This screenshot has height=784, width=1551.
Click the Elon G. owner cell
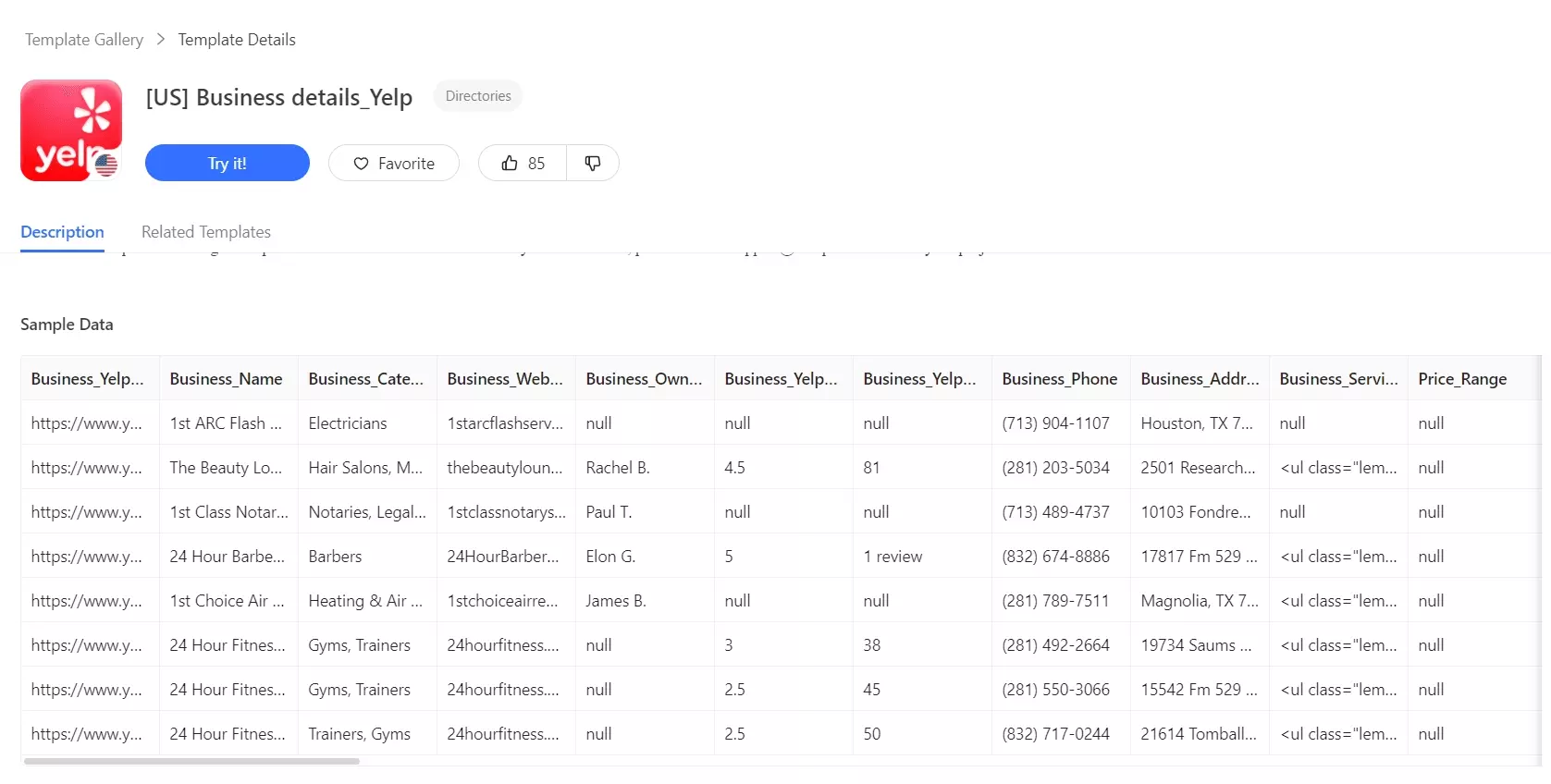pyautogui.click(x=610, y=557)
